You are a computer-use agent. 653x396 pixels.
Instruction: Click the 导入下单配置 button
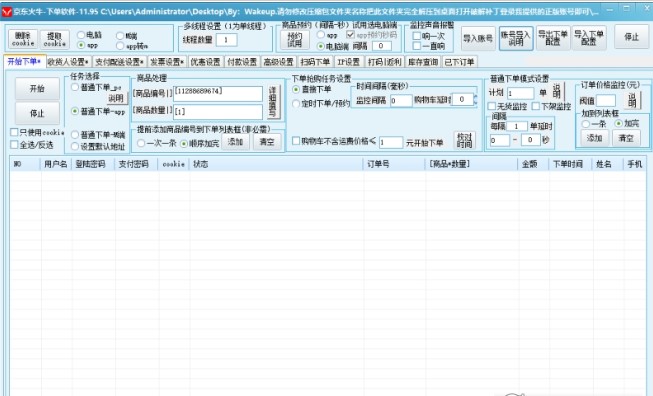click(588, 37)
